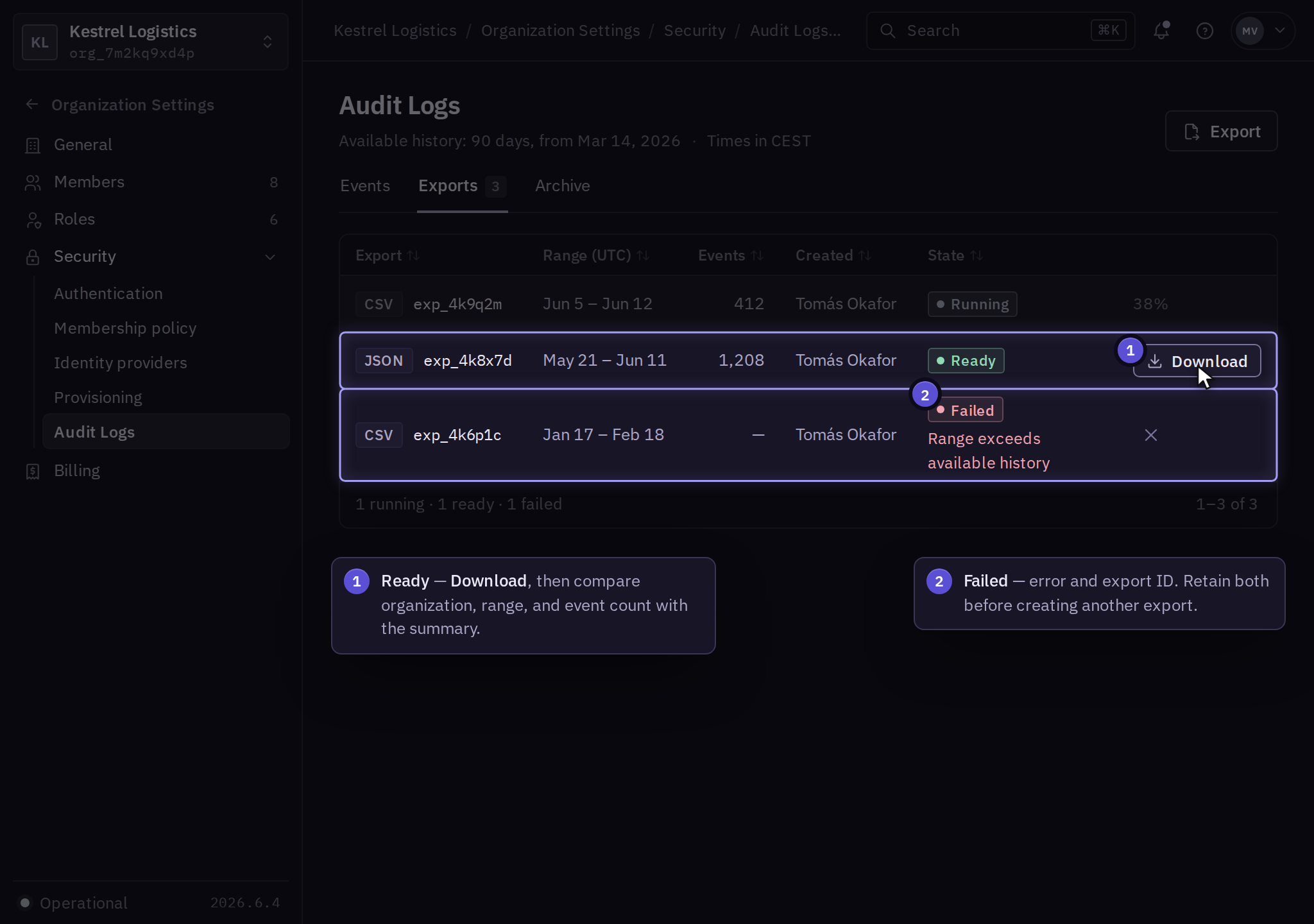Sort by Export column arrows
Screen dimensions: 1314x924
pyautogui.click(x=413, y=255)
